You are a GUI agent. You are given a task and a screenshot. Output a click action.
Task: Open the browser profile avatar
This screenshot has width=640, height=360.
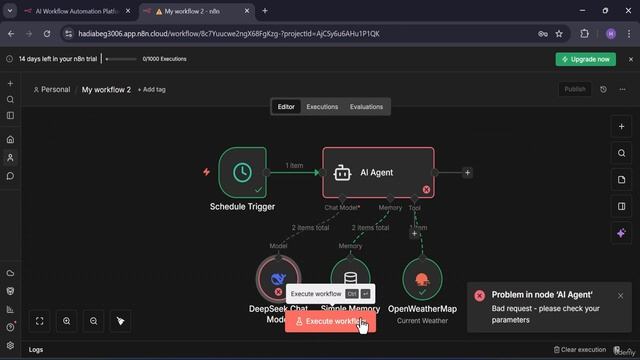click(611, 34)
